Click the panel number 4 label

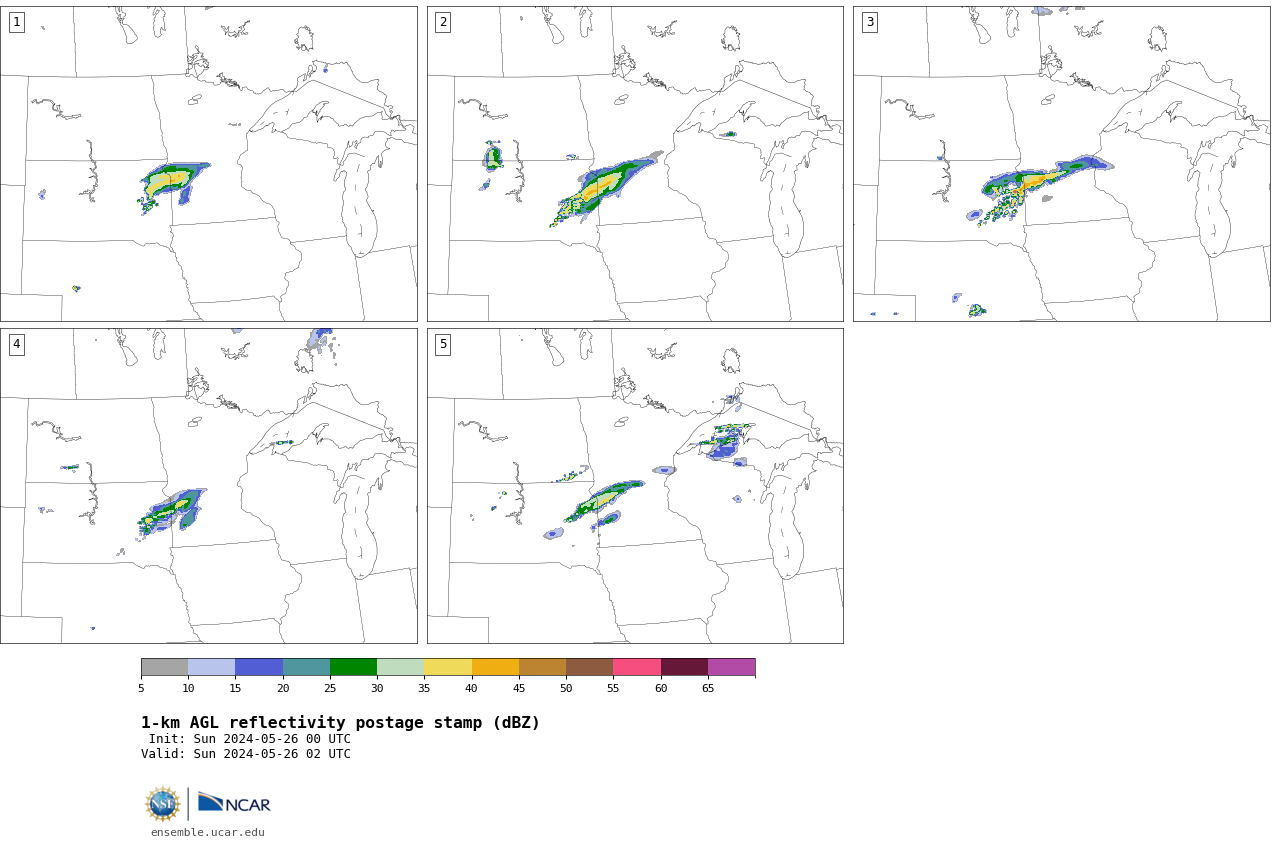pos(16,344)
